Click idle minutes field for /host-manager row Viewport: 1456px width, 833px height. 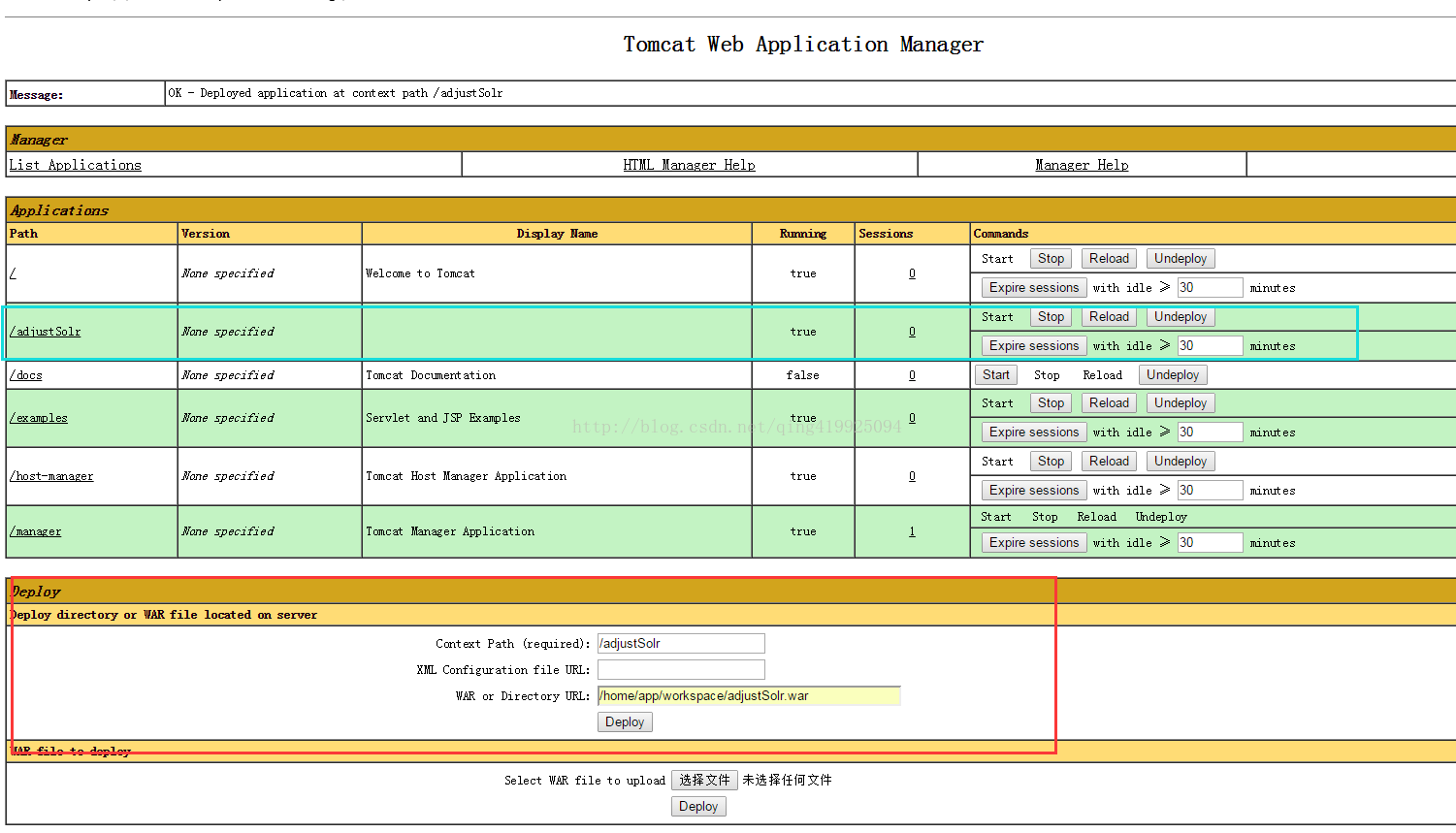coord(1210,491)
